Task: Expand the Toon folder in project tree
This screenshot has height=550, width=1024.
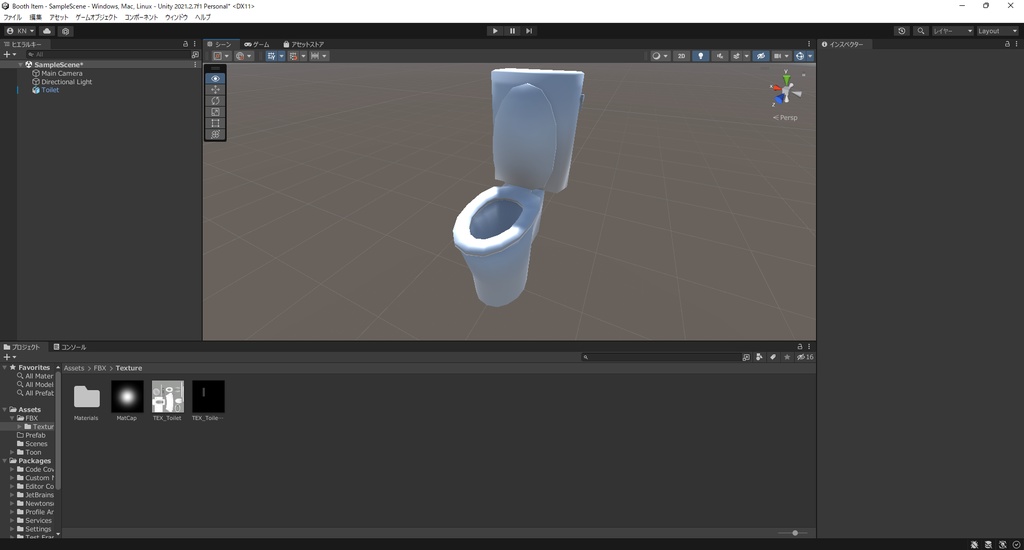Action: (x=12, y=452)
